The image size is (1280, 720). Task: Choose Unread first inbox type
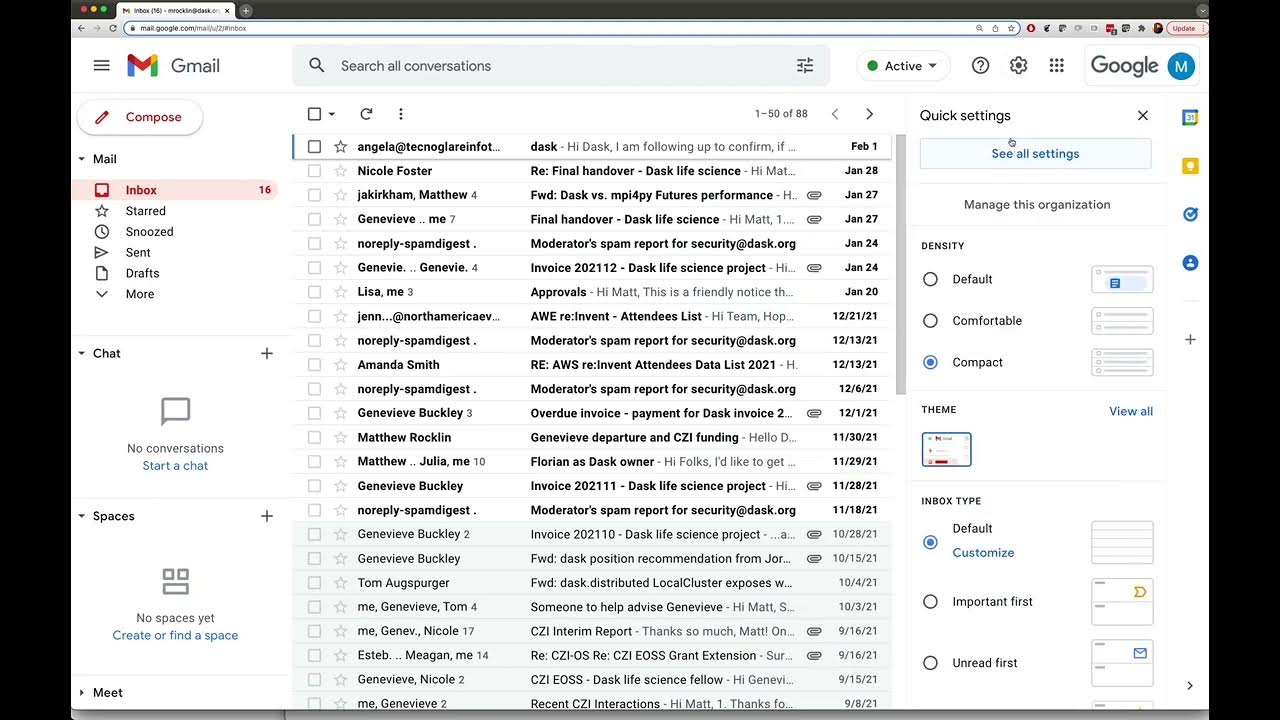(930, 663)
